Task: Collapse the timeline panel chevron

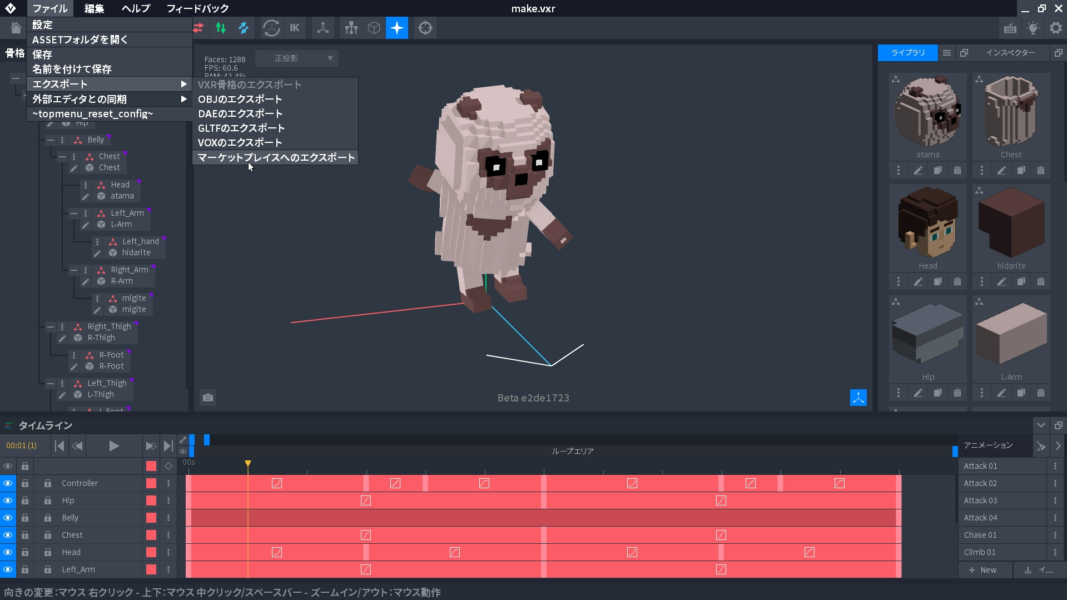Action: (1041, 425)
